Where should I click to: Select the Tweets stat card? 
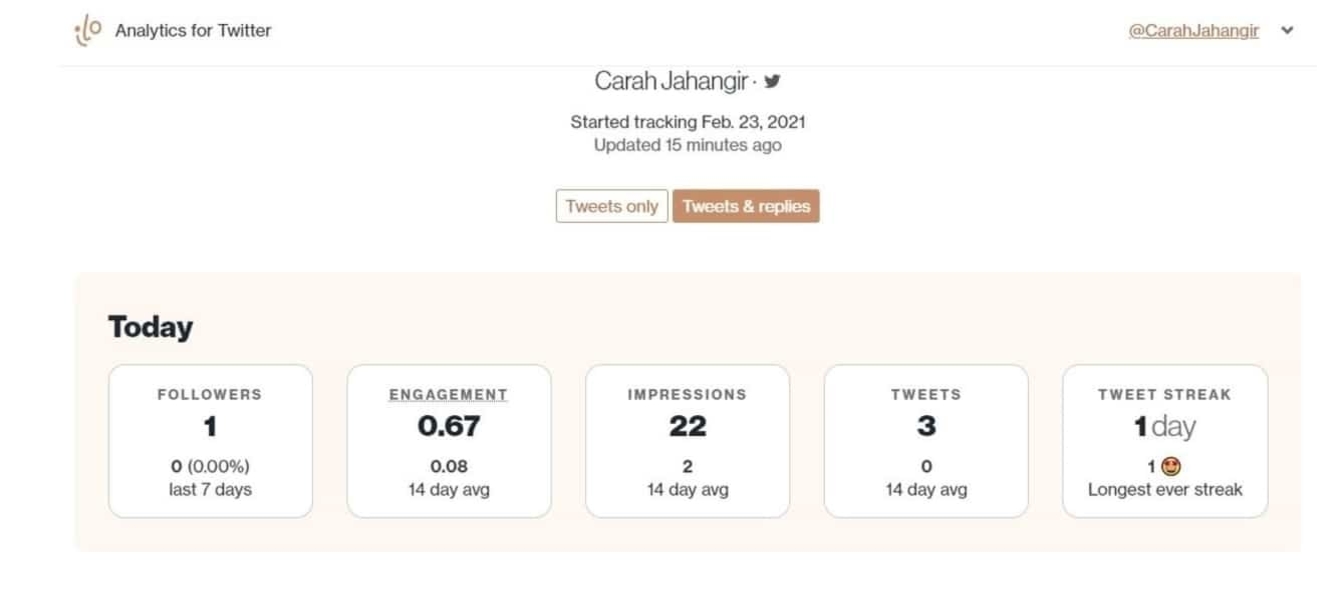pos(926,441)
